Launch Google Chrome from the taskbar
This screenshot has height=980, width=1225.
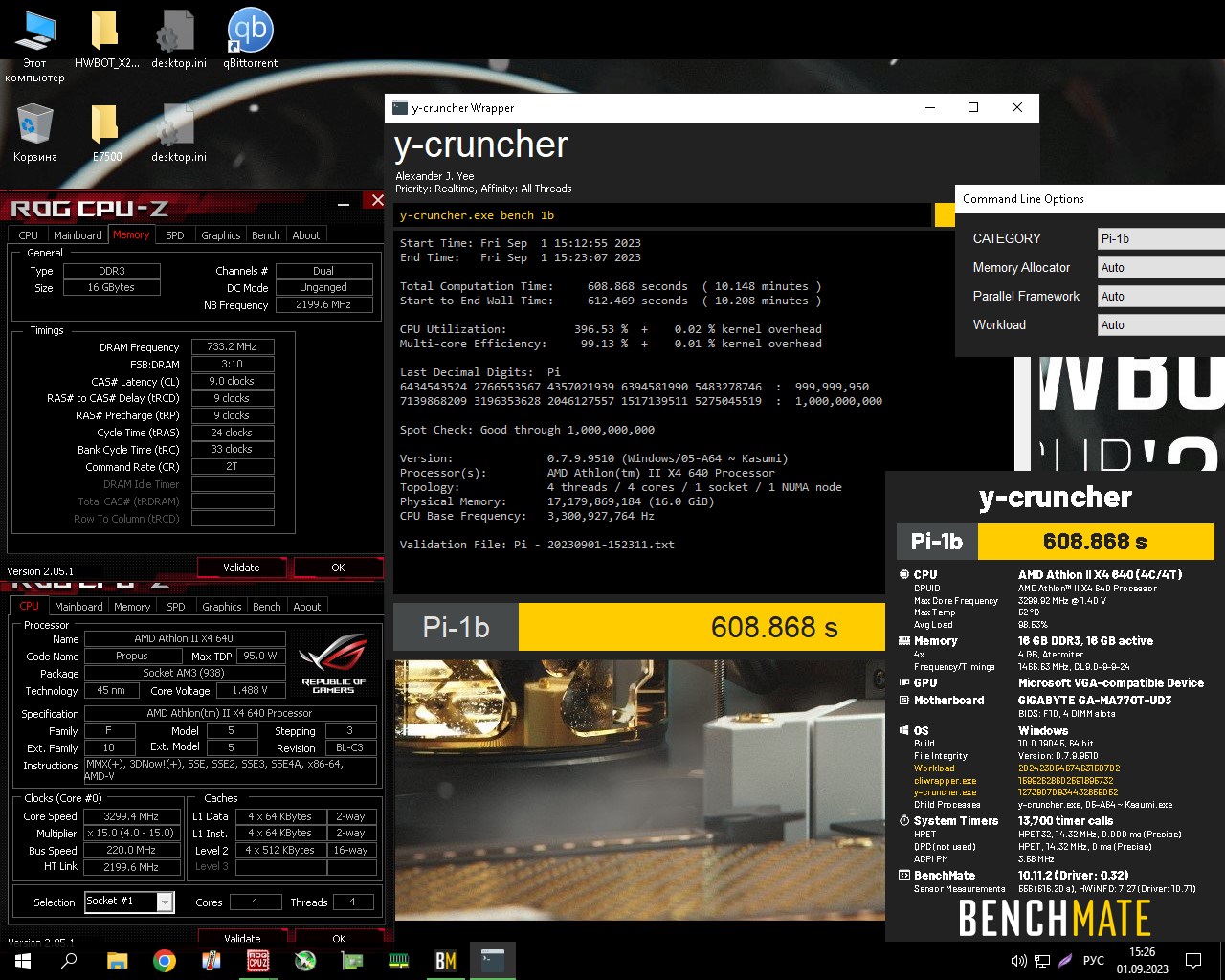(165, 961)
